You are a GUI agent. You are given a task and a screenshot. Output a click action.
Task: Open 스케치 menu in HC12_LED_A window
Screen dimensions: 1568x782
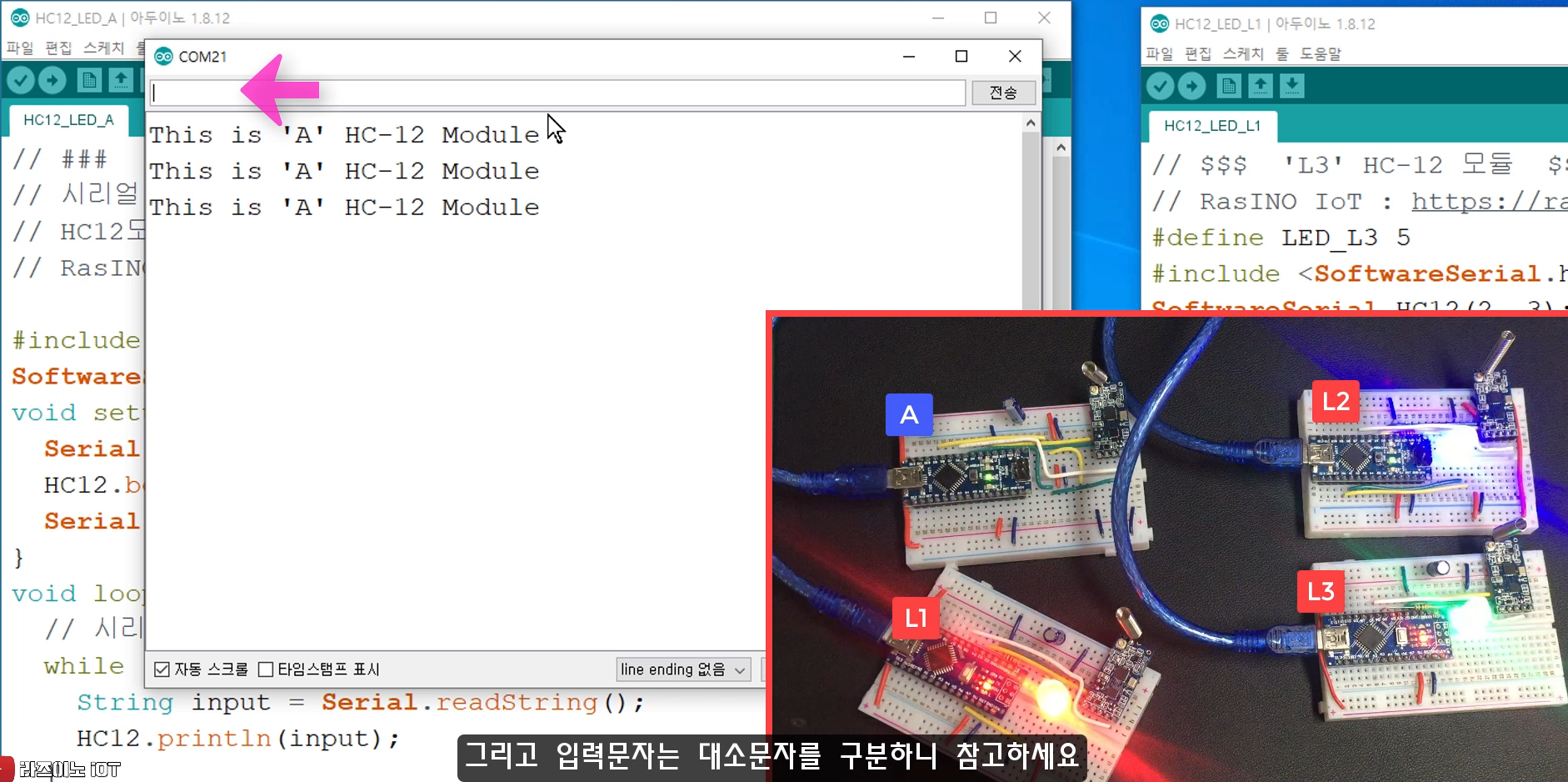coord(103,48)
